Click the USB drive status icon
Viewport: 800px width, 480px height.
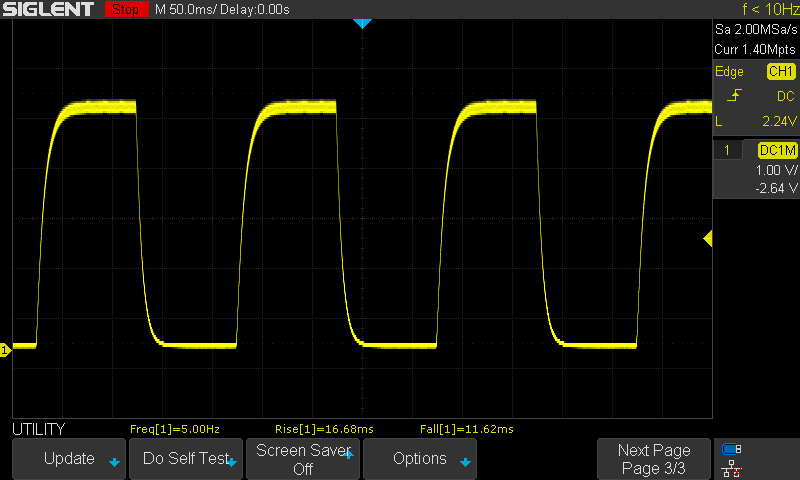[732, 449]
